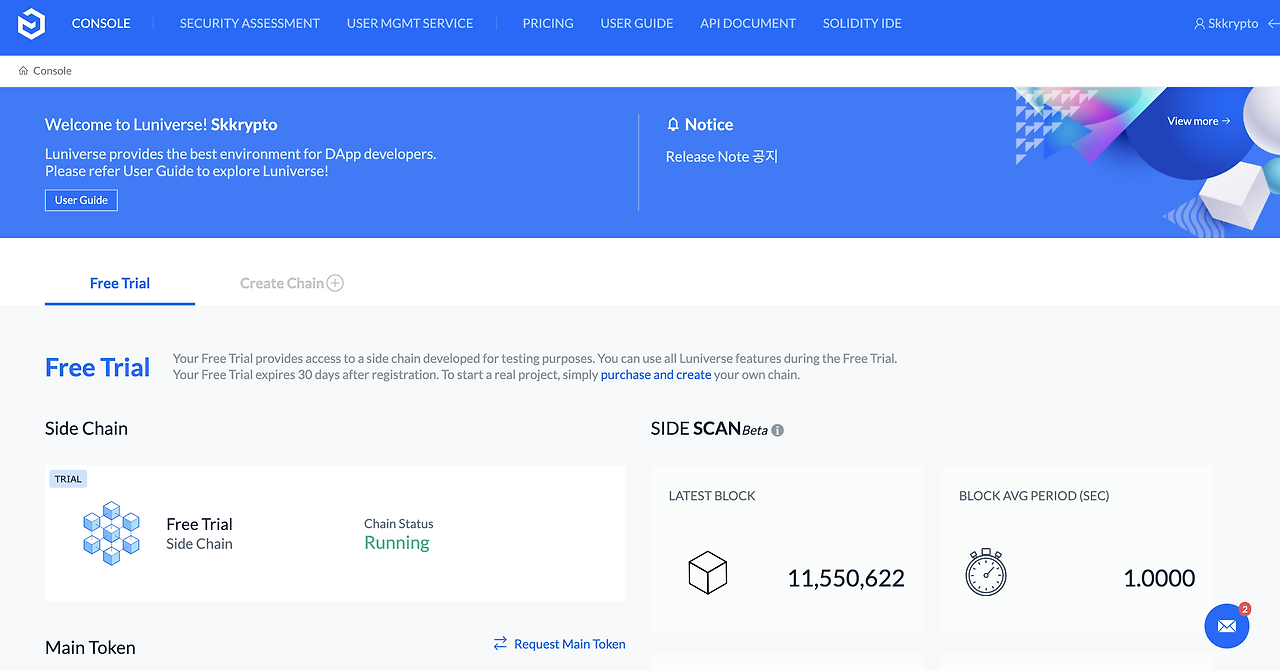Click the user profile icon beside Skkrypto
The height and width of the screenshot is (671, 1280).
1200,23
